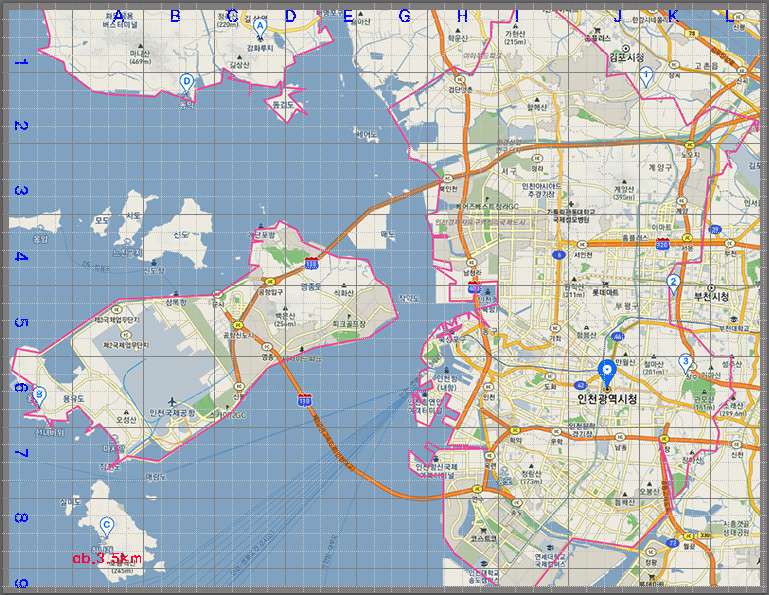The width and height of the screenshot is (769, 595).
Task: Click the 동검도 island label
Action: [284, 103]
